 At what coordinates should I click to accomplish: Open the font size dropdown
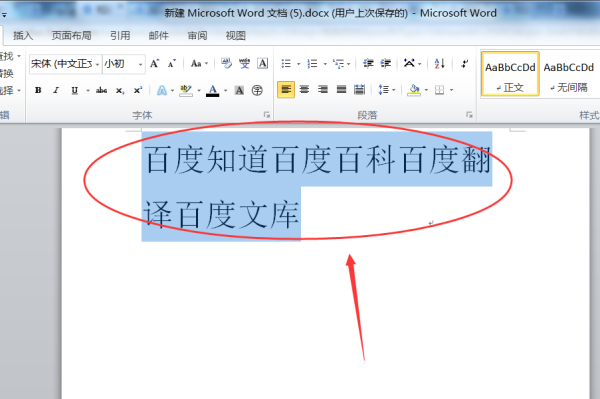pyautogui.click(x=140, y=64)
